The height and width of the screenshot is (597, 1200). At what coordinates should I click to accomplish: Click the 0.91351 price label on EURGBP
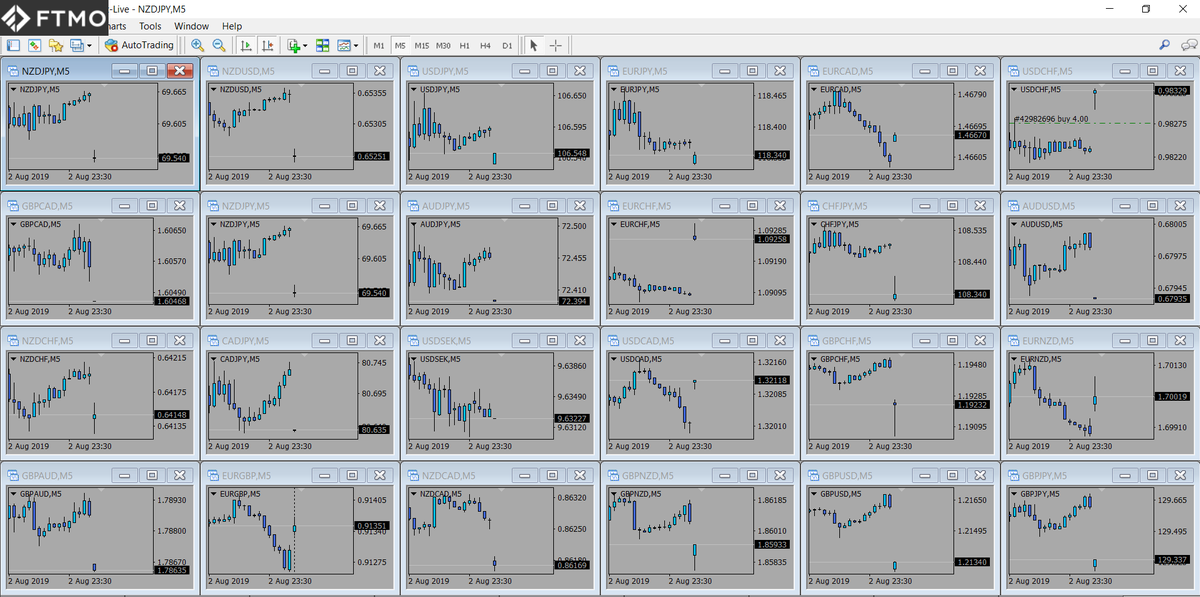point(372,525)
